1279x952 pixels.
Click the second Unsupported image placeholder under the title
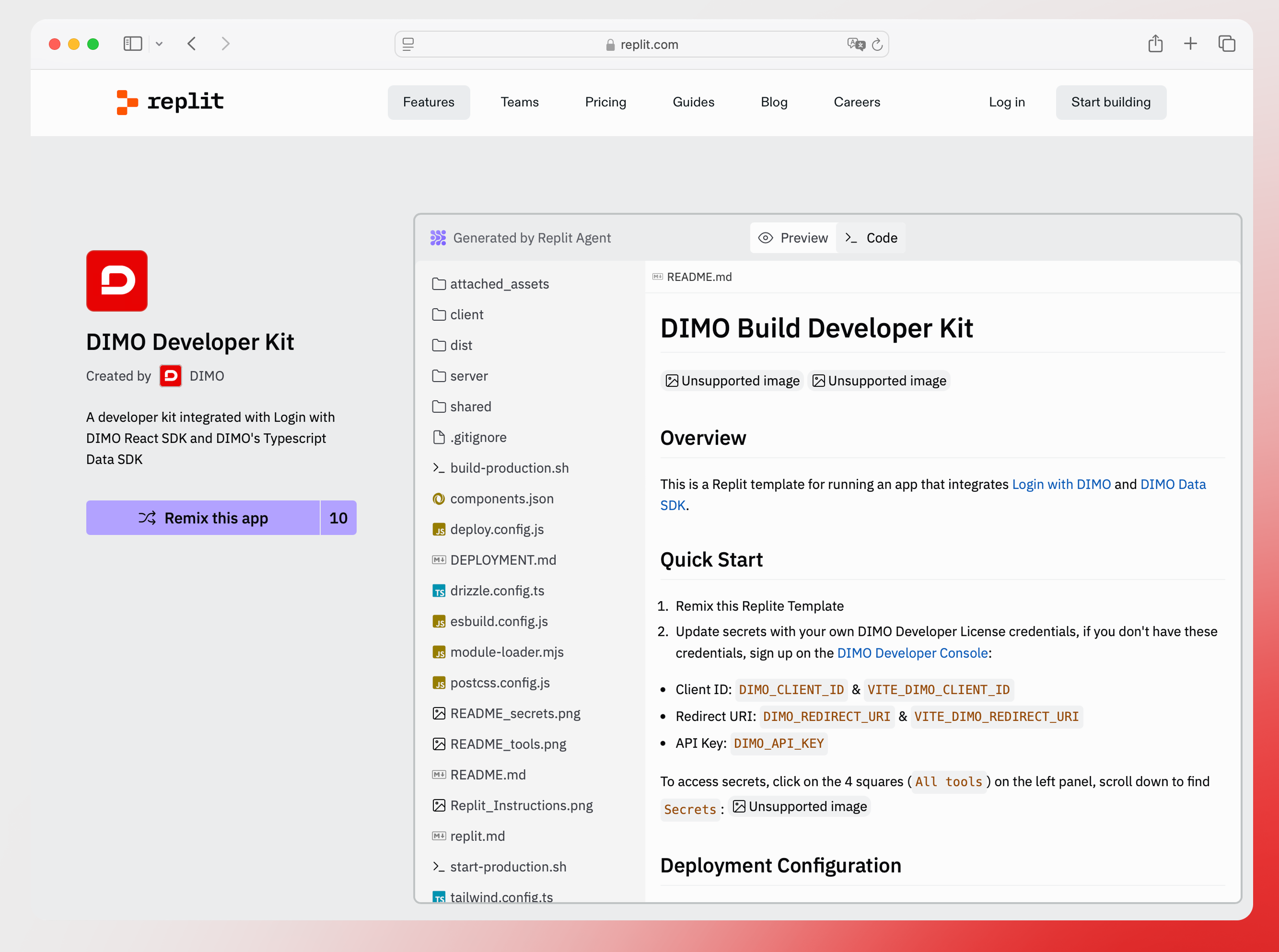click(879, 380)
